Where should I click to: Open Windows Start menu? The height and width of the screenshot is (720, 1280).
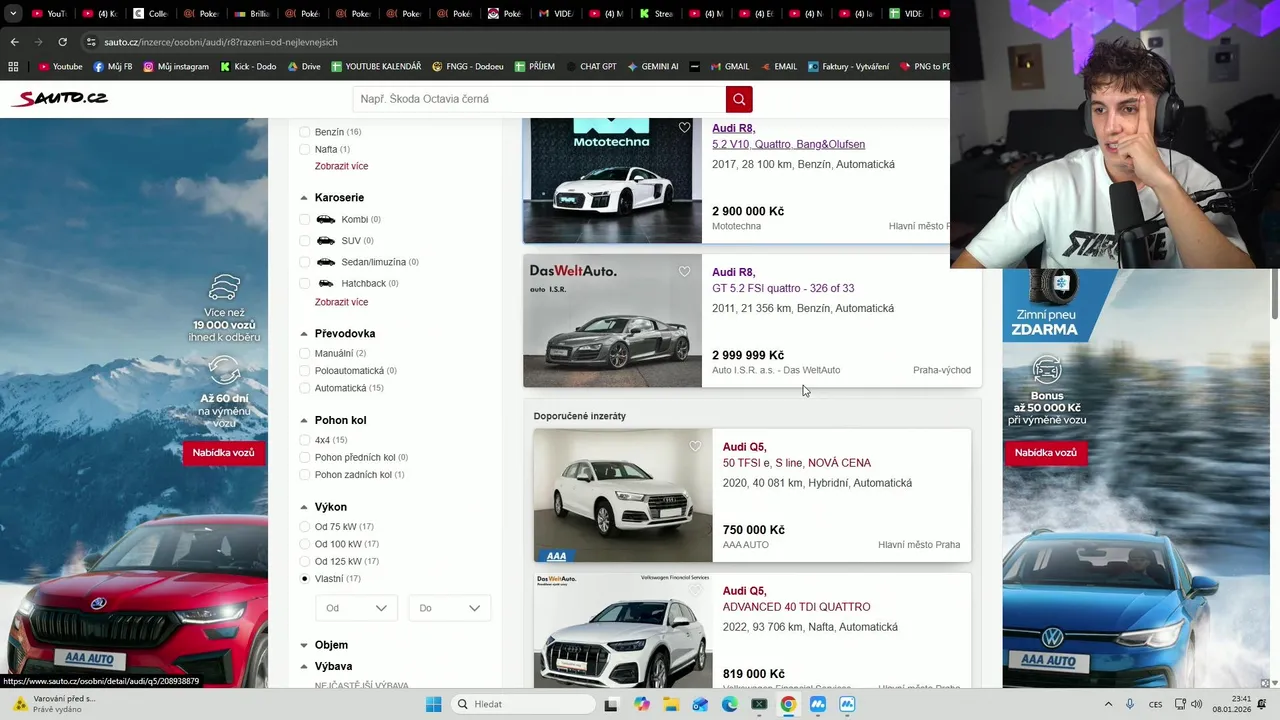[x=433, y=704]
